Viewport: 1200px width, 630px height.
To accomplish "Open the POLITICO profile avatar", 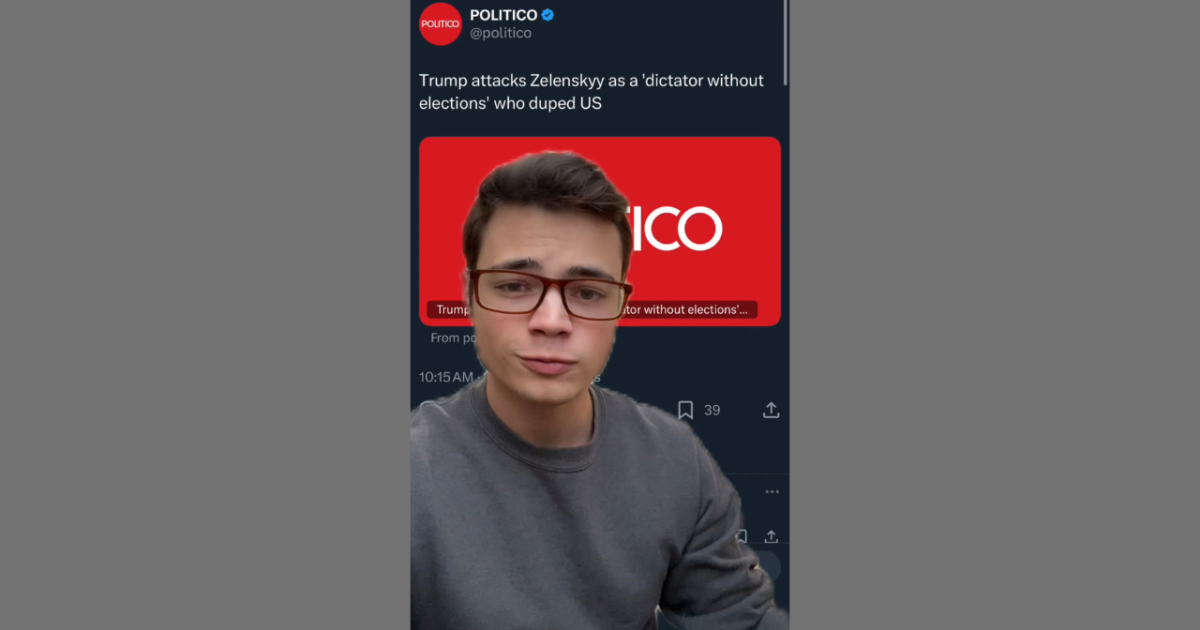I will pos(440,24).
